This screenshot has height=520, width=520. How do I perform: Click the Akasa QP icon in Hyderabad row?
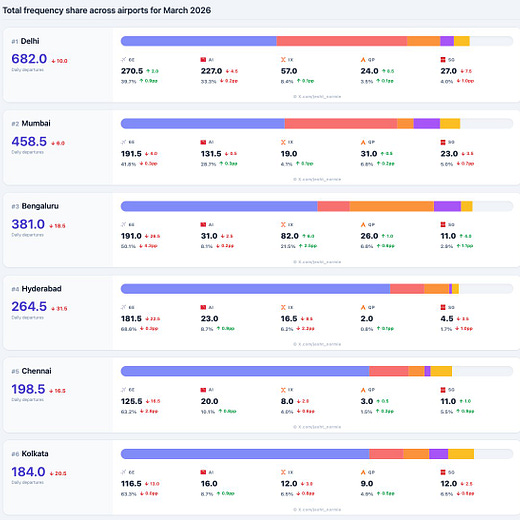pyautogui.click(x=363, y=307)
